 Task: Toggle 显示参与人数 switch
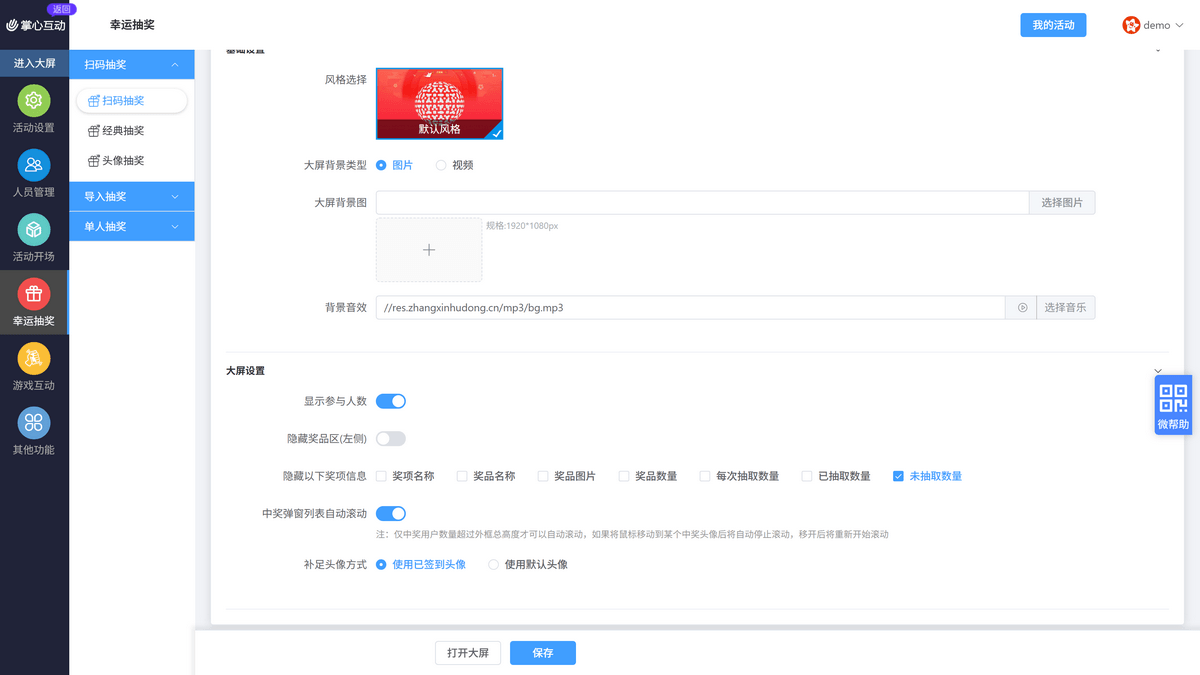[x=391, y=401]
